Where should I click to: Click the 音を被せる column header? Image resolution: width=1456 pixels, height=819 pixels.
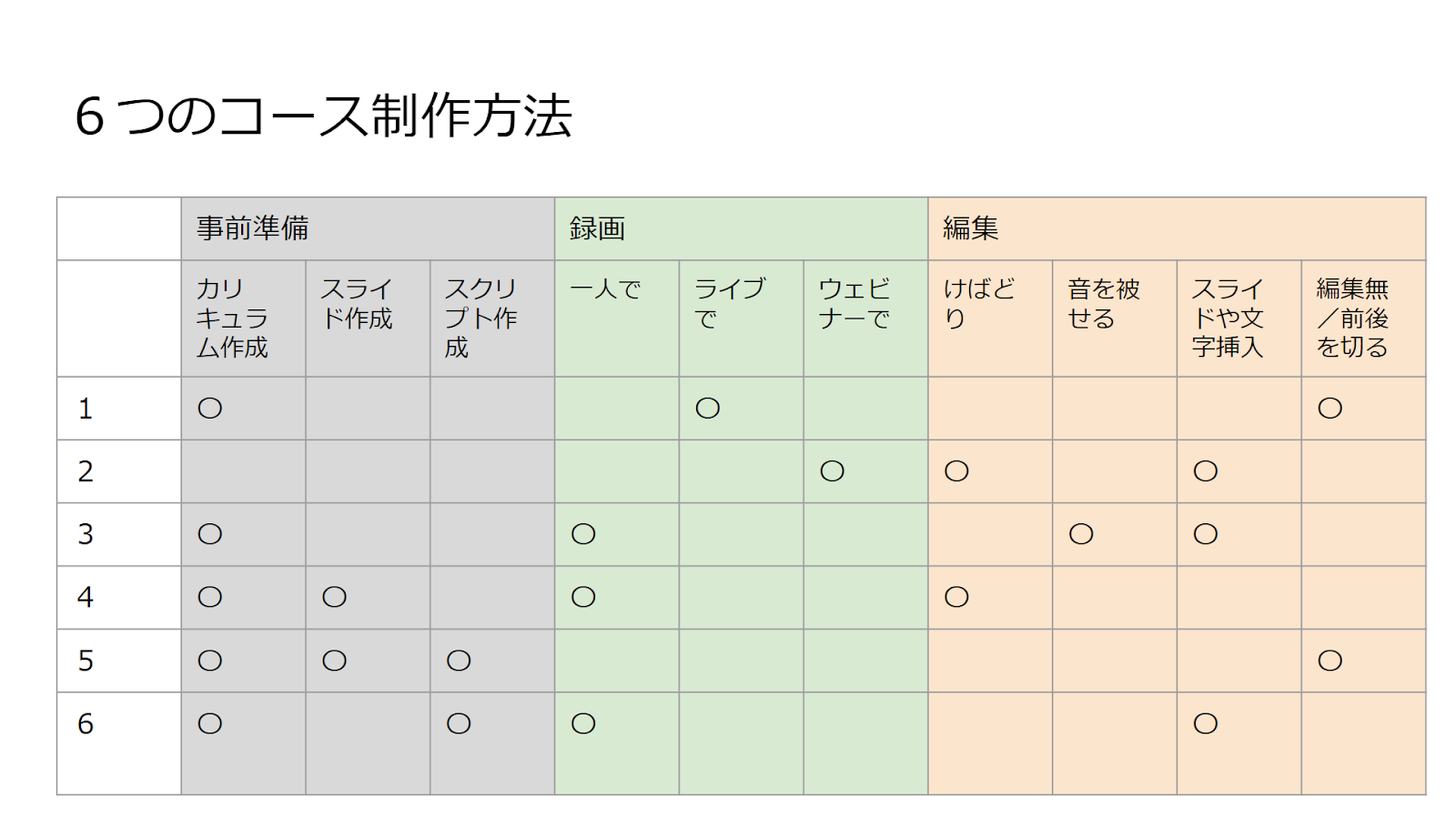coord(1115,318)
